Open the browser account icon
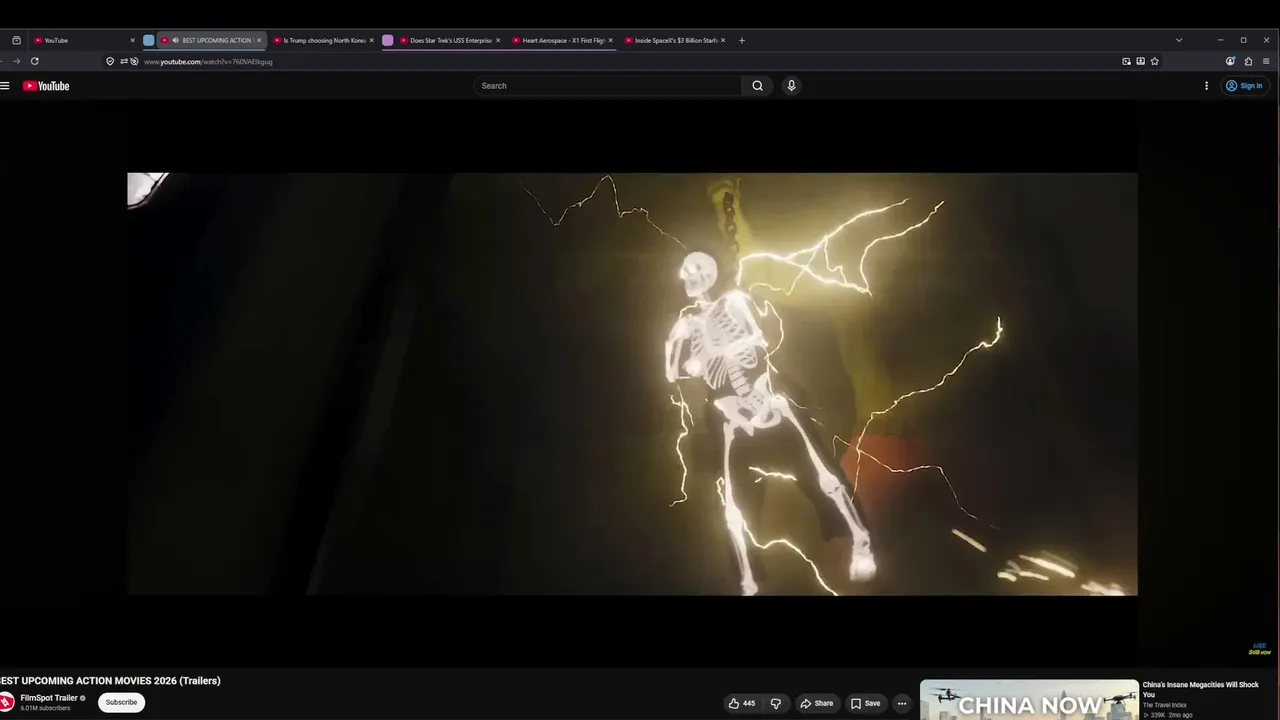 tap(1230, 61)
